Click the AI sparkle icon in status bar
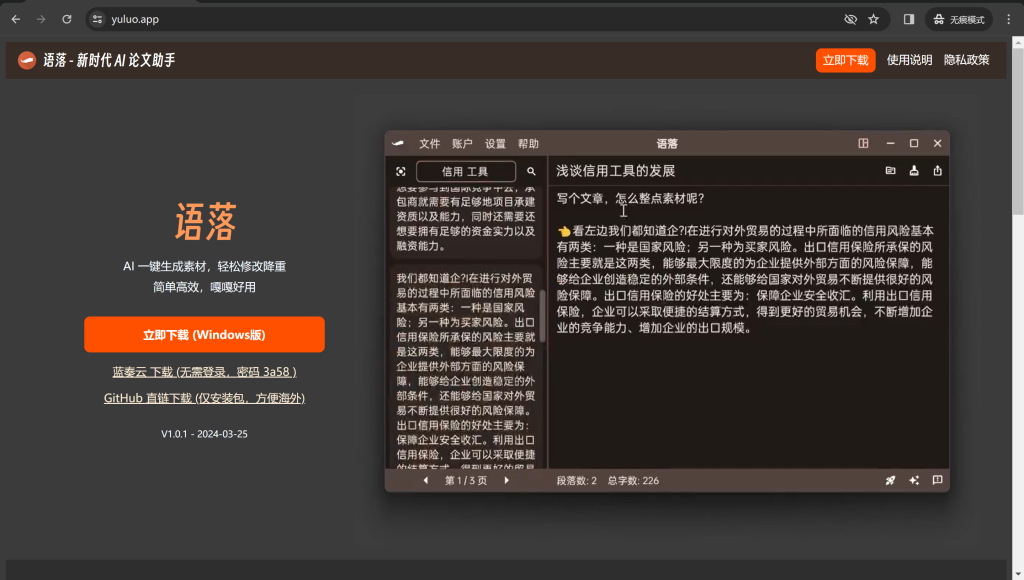Image resolution: width=1024 pixels, height=580 pixels. click(914, 480)
